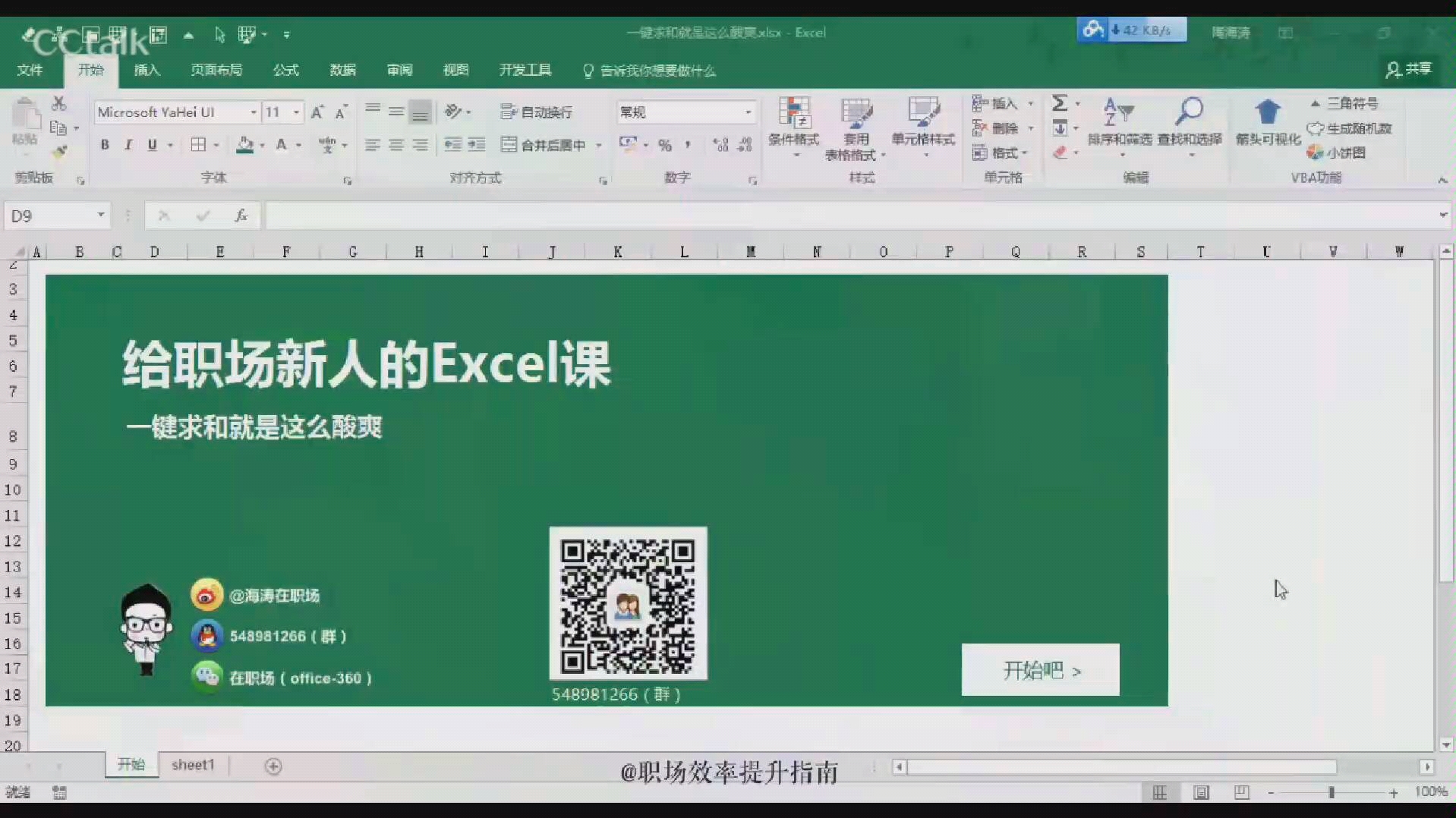1456x818 pixels.
Task: Click the Borders icon
Action: [198, 145]
